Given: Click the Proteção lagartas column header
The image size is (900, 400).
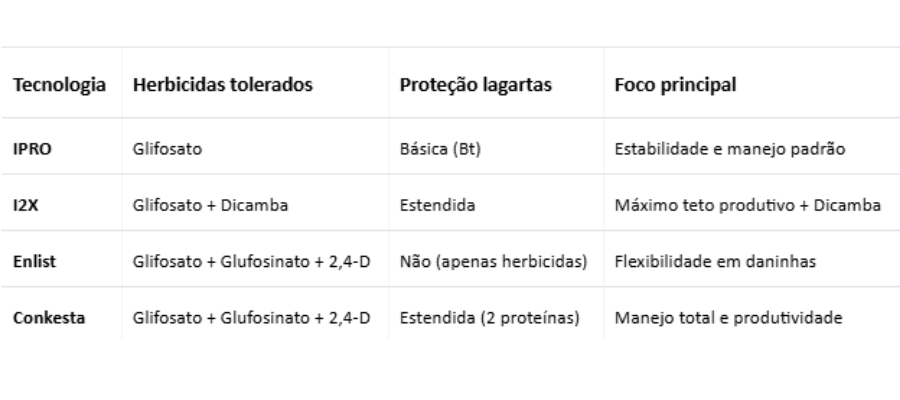Looking at the screenshot, I should [473, 86].
